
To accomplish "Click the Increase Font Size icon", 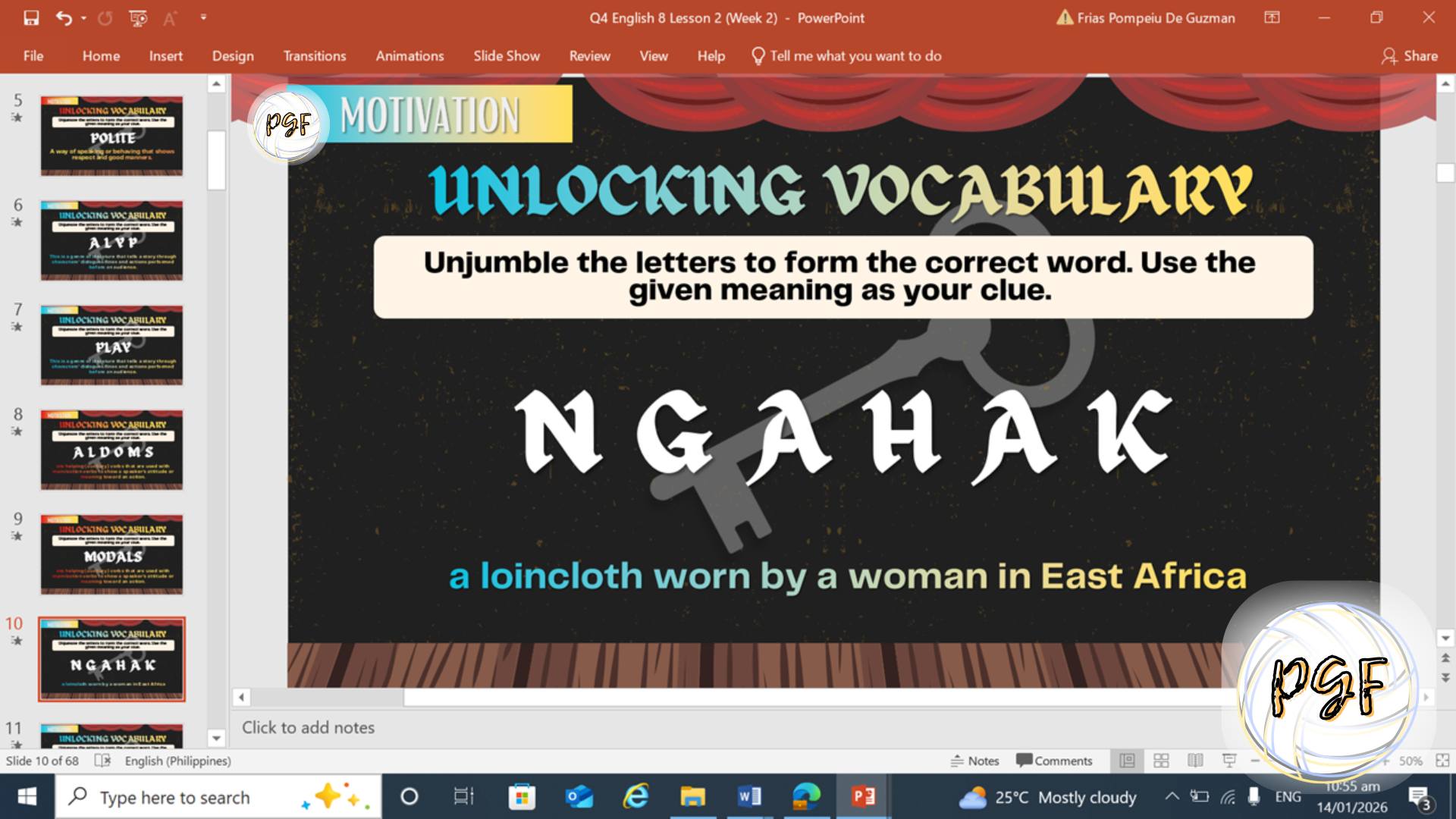I will [x=170, y=17].
